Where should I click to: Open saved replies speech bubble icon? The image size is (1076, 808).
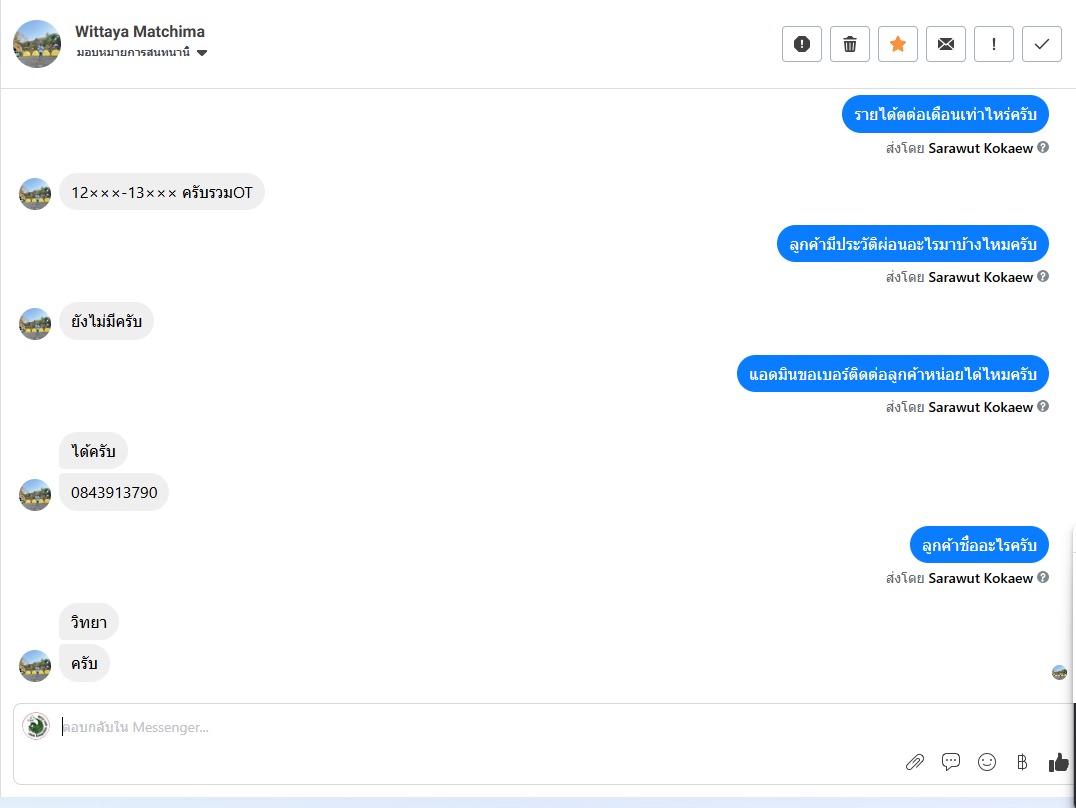950,761
